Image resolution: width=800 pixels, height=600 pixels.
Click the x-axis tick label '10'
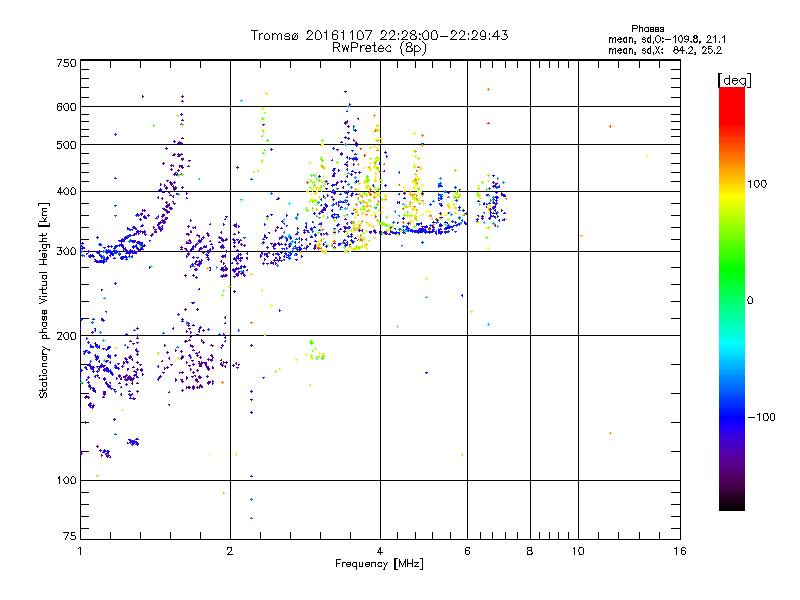pos(578,551)
